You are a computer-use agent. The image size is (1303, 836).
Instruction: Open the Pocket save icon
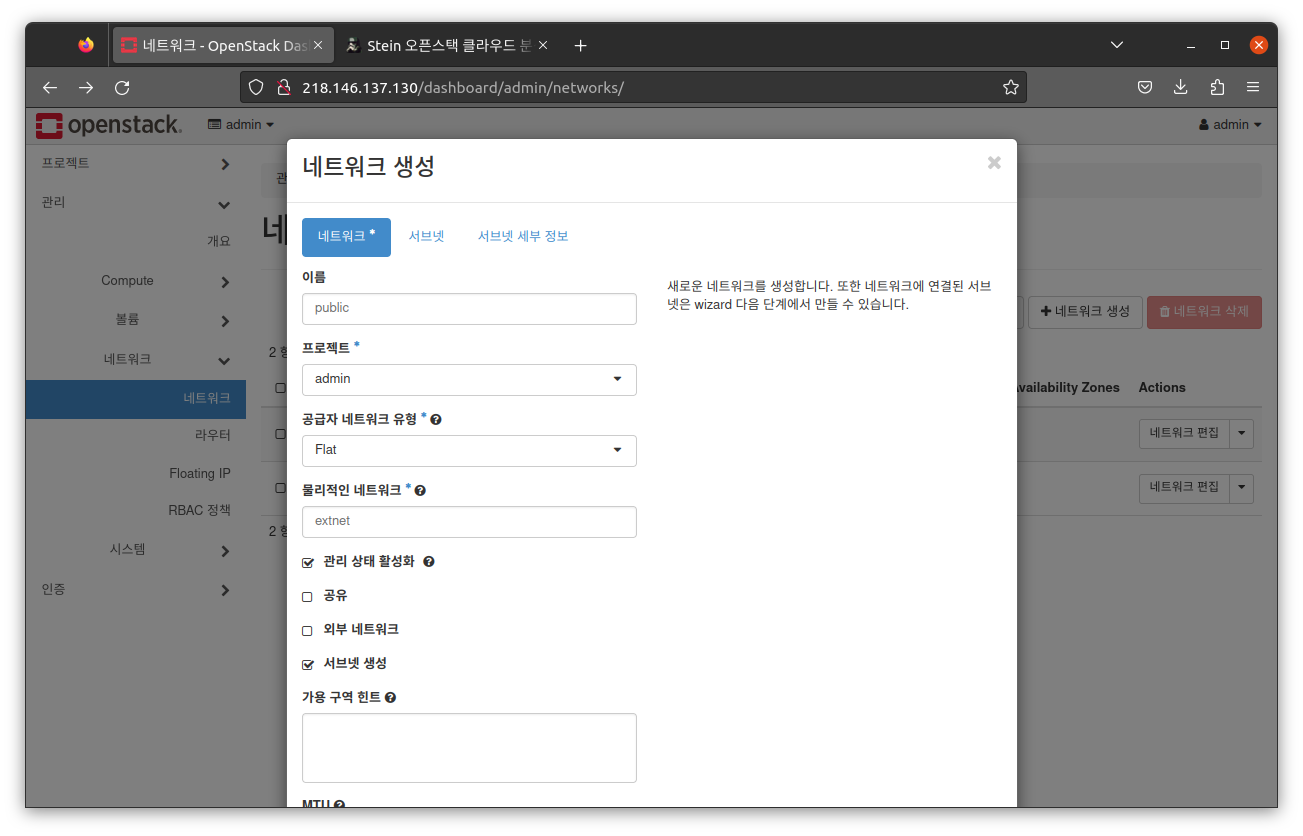click(1145, 87)
